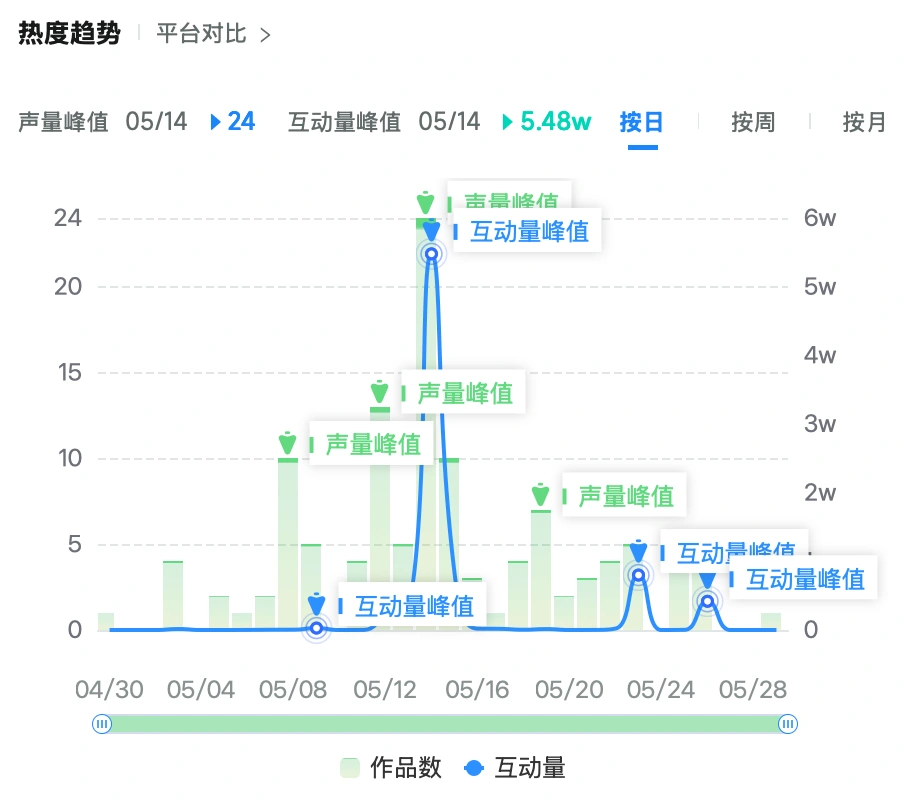
Task: Switch to the 按月 monthly view tab
Action: pos(864,122)
